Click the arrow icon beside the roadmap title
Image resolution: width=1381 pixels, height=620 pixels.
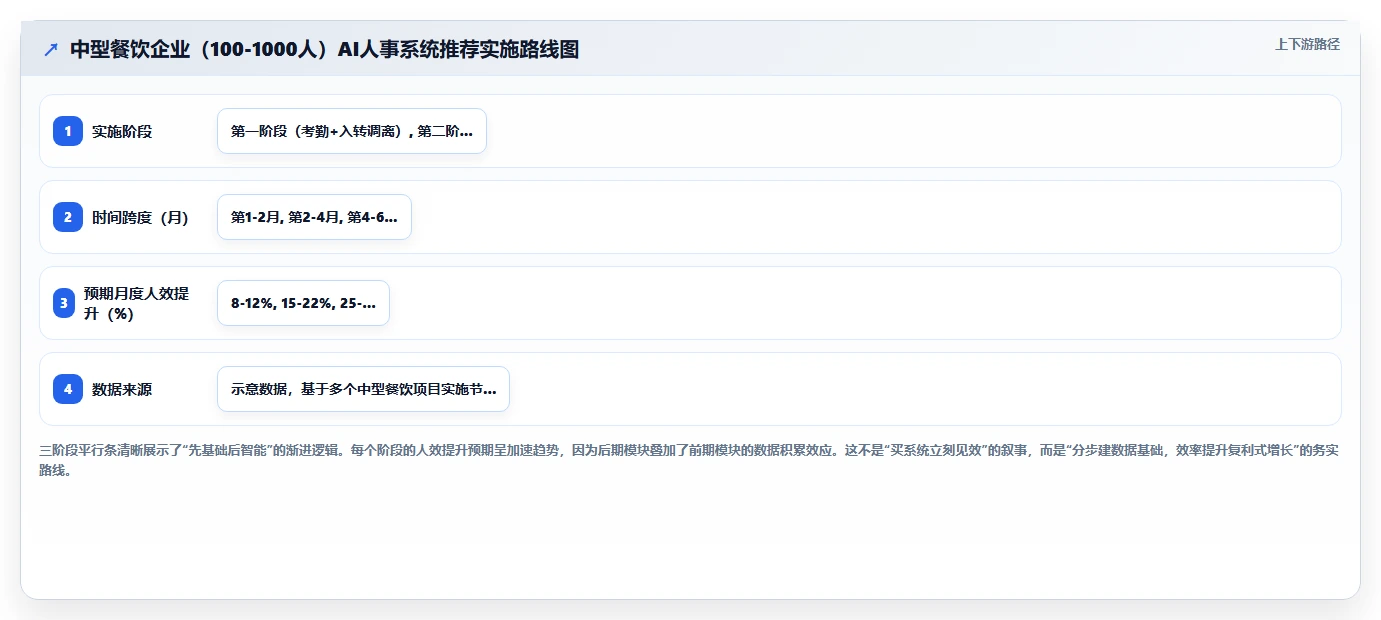click(51, 49)
